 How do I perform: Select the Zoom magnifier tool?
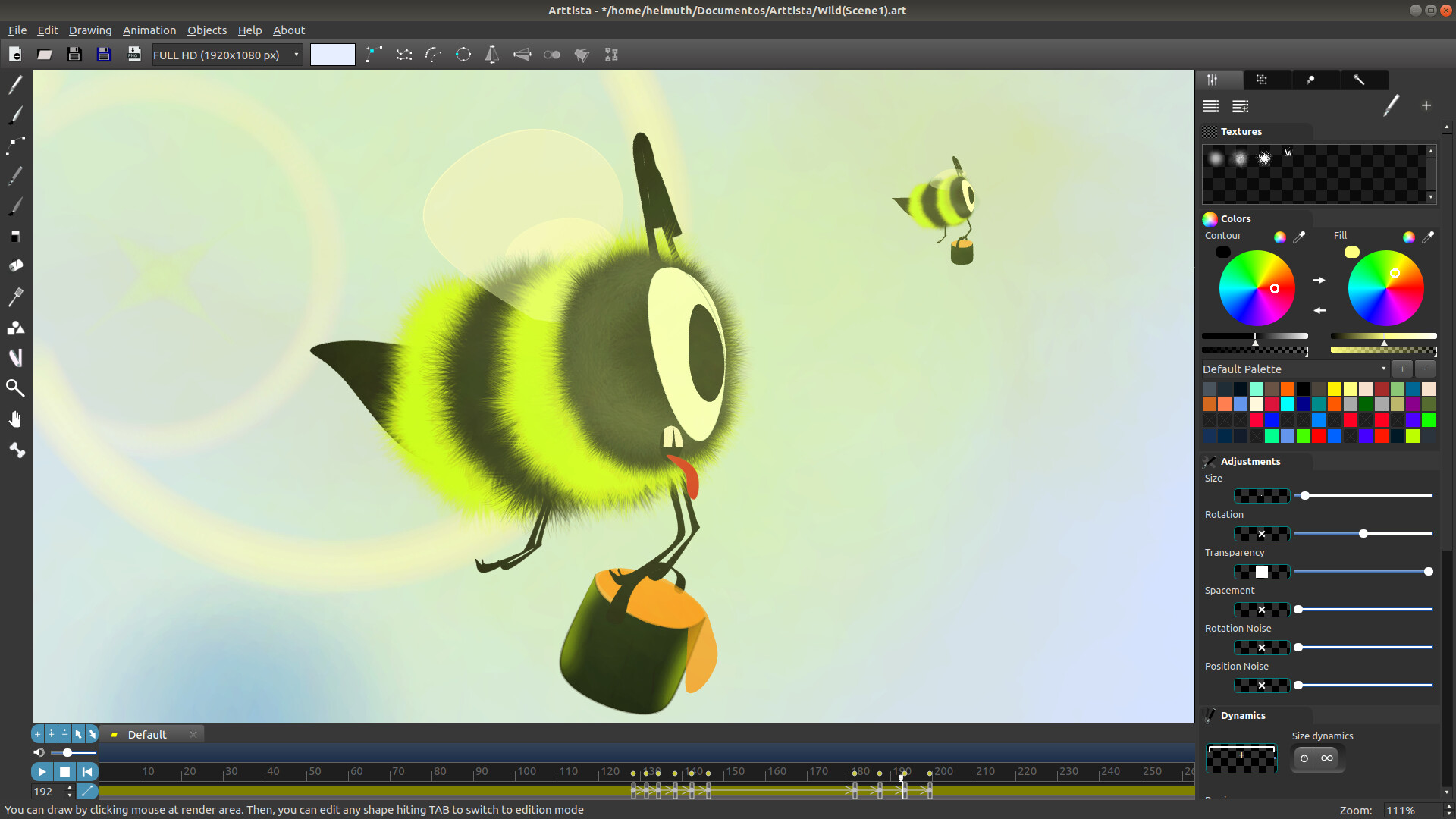tap(15, 388)
